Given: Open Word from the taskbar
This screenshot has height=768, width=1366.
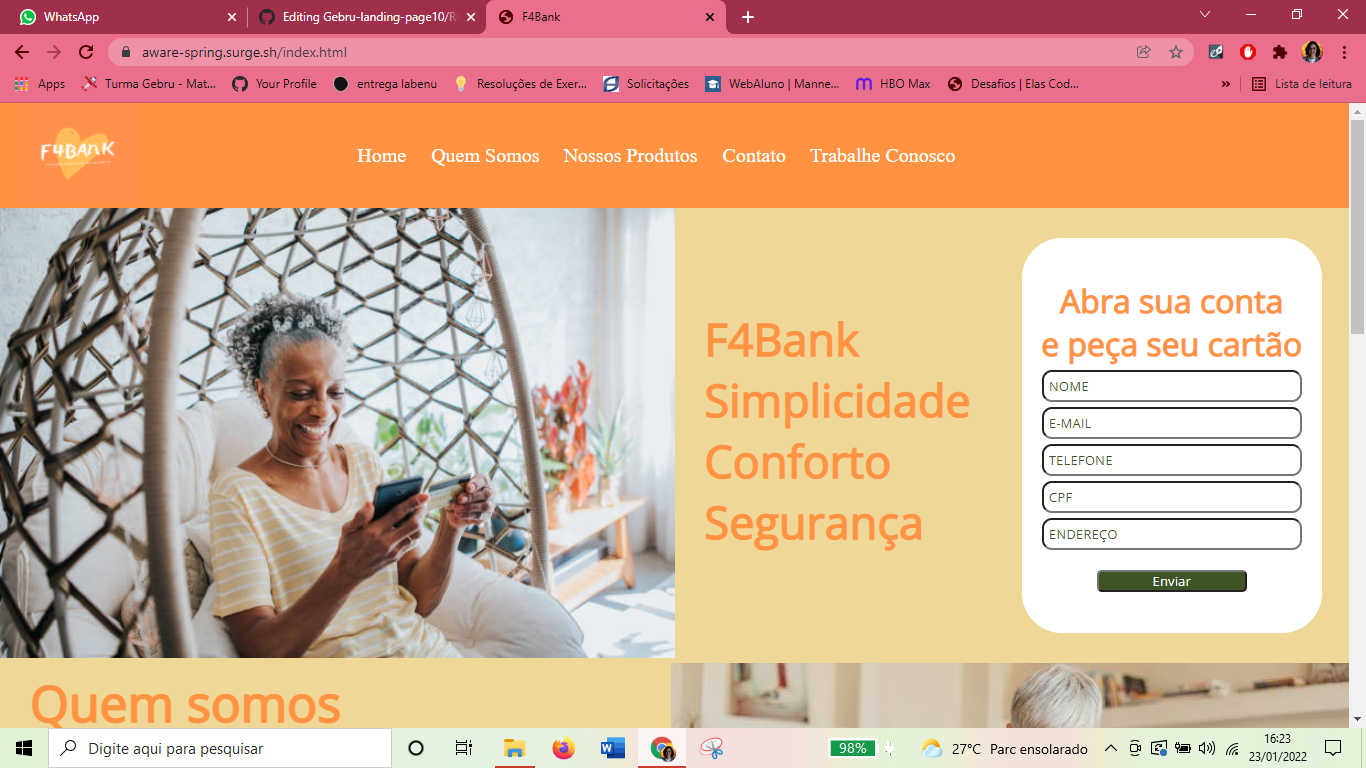Looking at the screenshot, I should [613, 748].
